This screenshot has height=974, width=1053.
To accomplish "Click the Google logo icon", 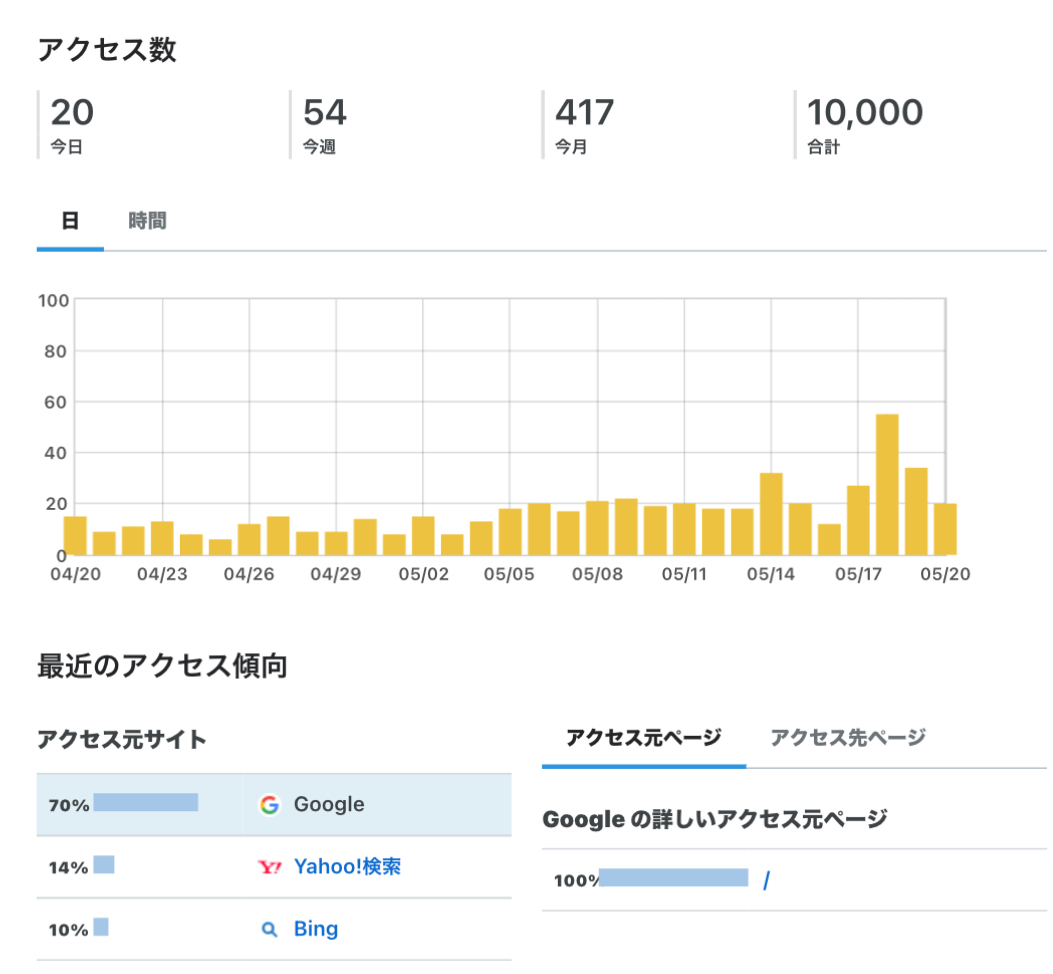I will [x=269, y=804].
